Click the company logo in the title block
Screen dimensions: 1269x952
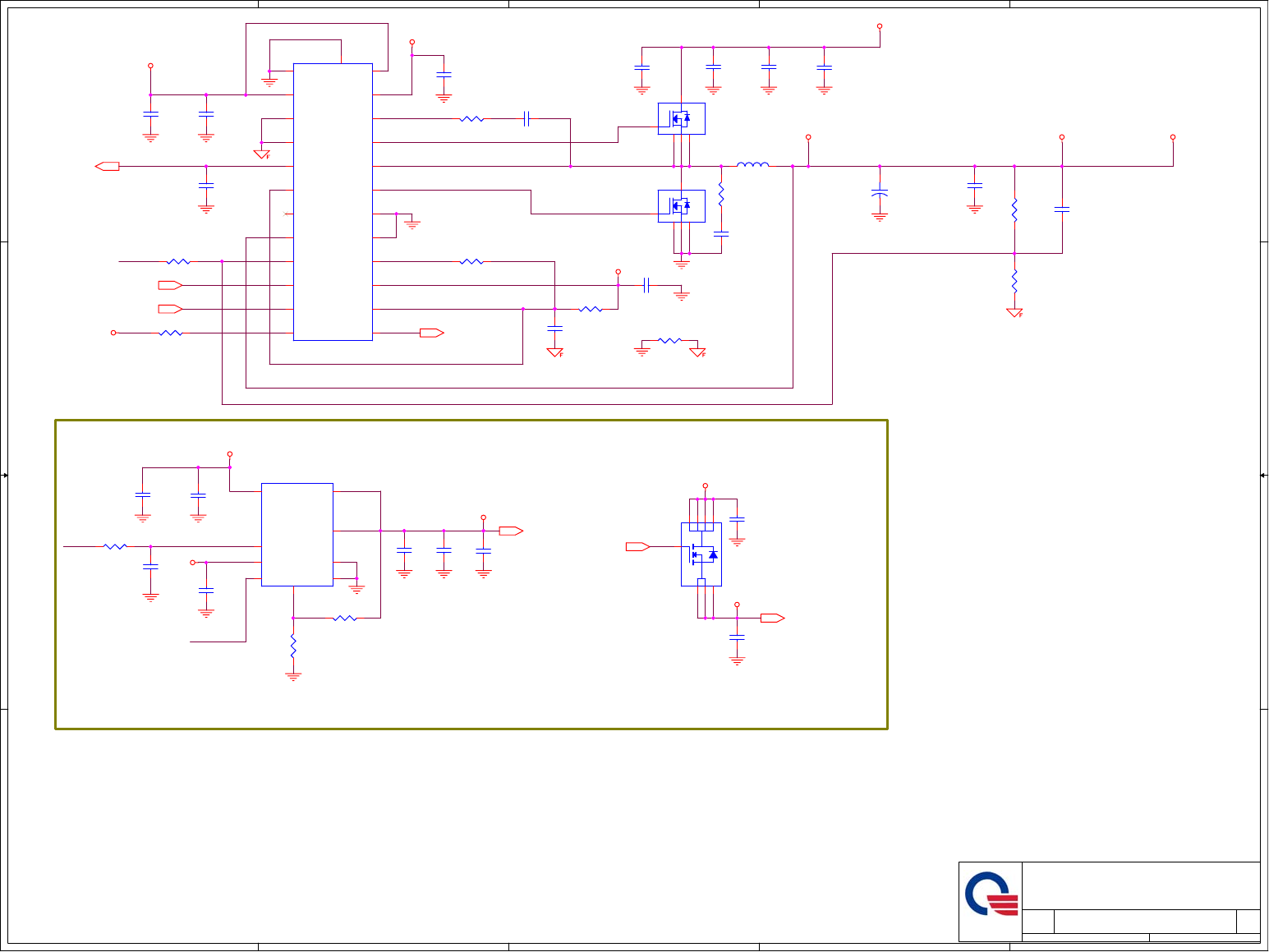tap(991, 895)
